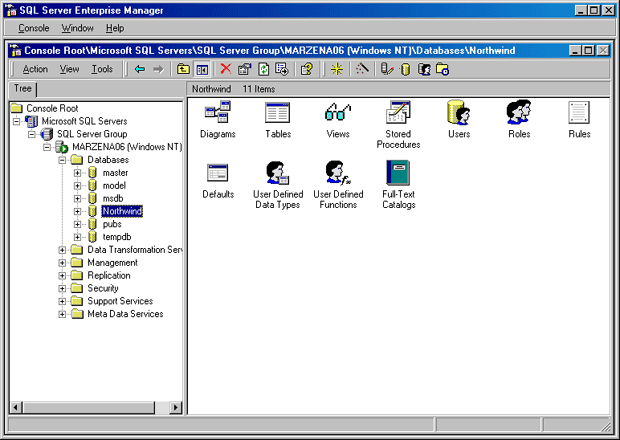The height and width of the screenshot is (440, 620).
Task: Collapse the MARZENA06 server node
Action: (x=47, y=147)
